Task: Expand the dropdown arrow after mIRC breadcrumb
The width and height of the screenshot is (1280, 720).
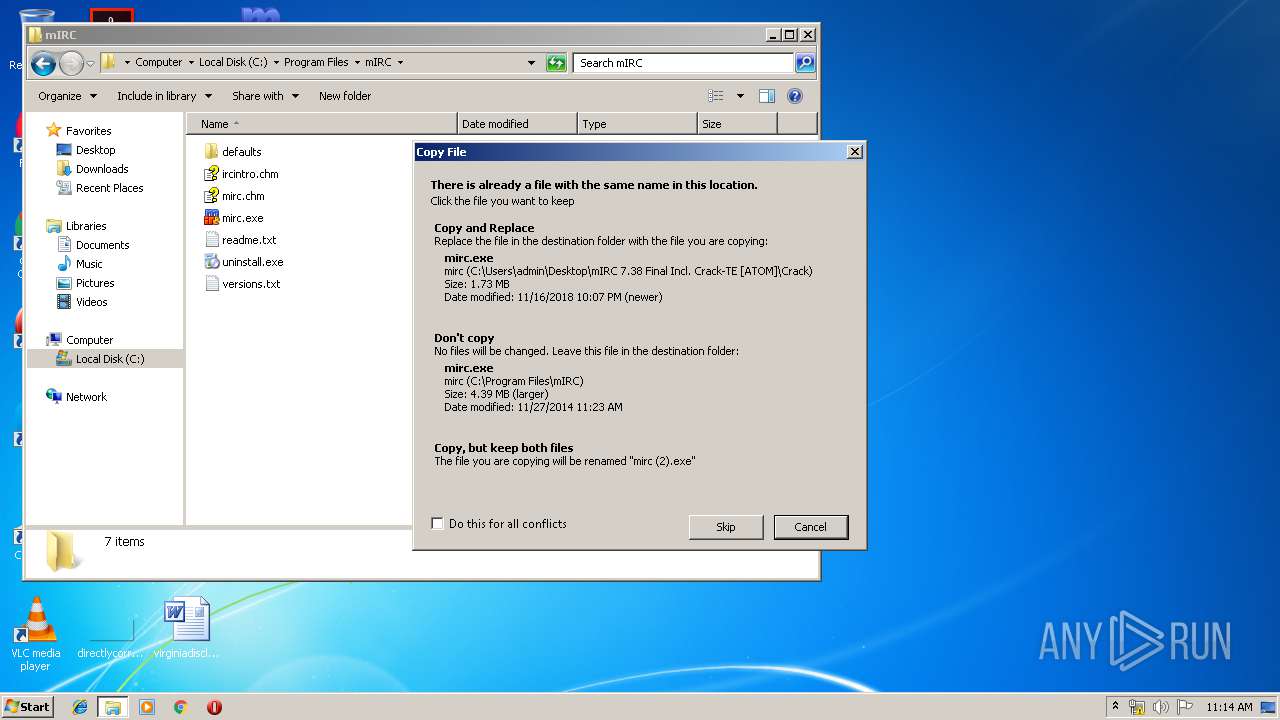Action: pos(400,62)
